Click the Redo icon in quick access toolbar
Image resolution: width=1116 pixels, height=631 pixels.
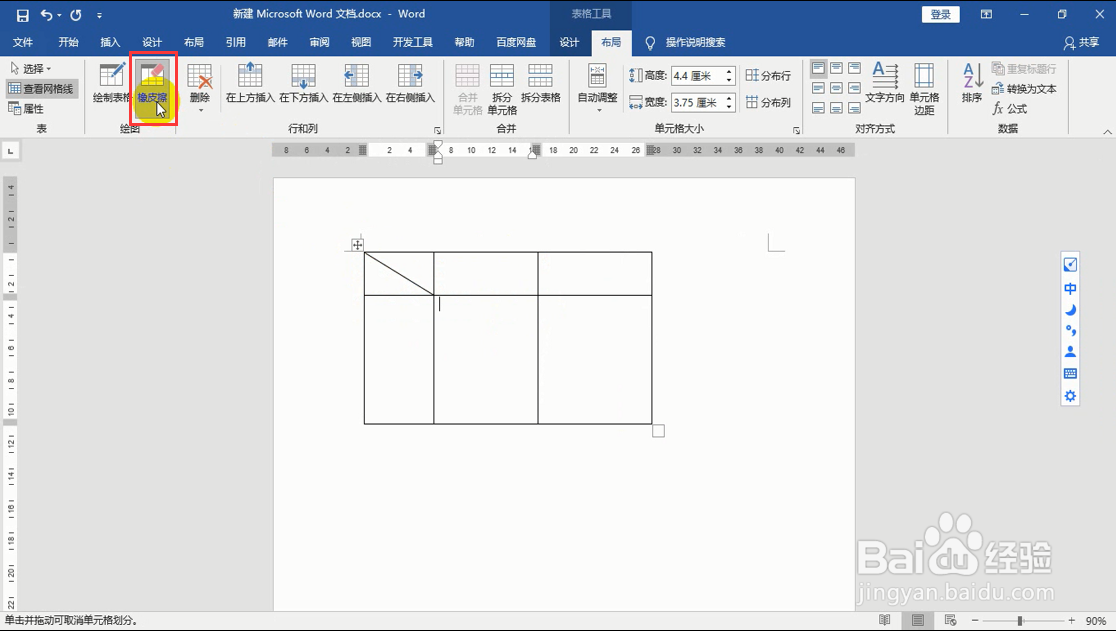(76, 15)
